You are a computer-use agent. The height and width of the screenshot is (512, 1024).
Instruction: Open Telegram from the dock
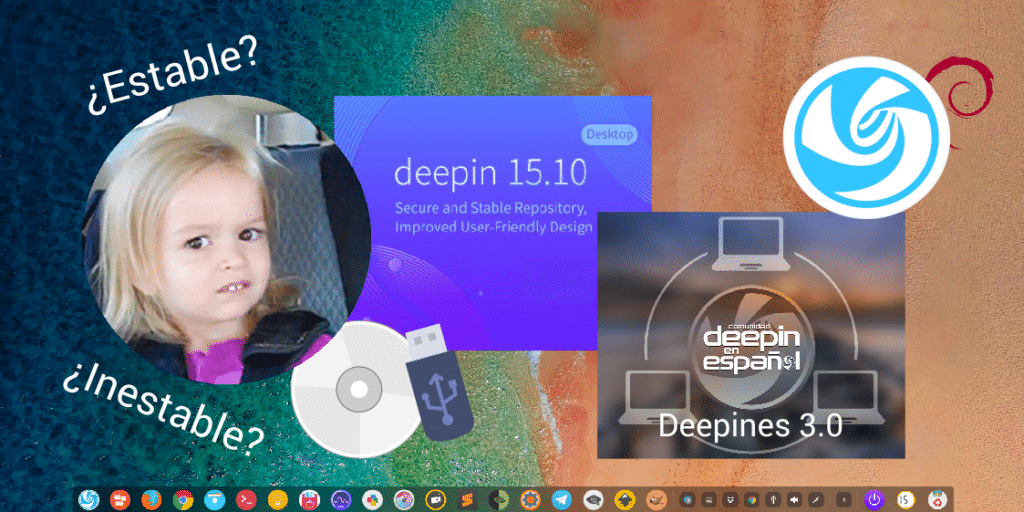(561, 498)
